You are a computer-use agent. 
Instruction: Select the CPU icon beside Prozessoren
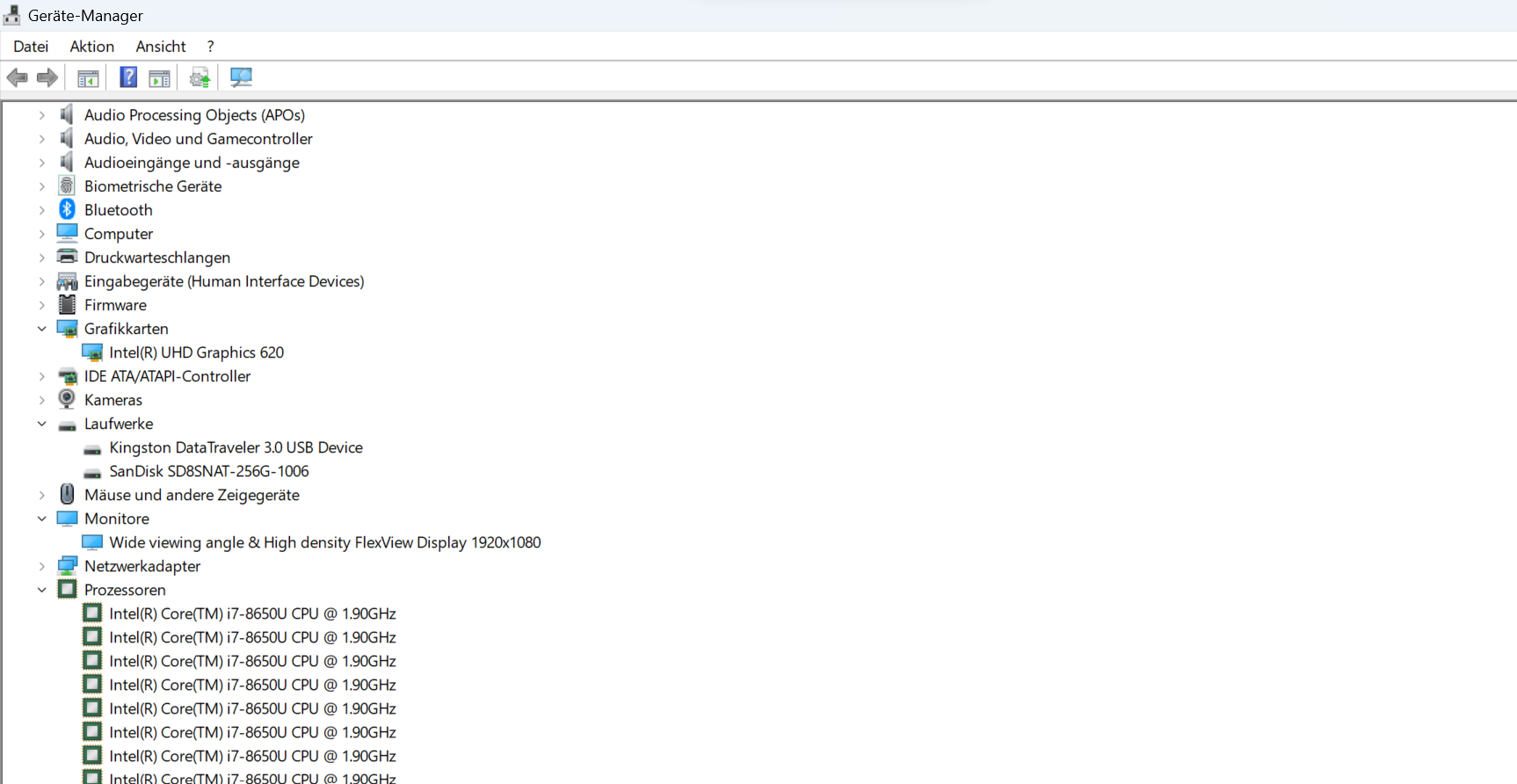click(67, 589)
